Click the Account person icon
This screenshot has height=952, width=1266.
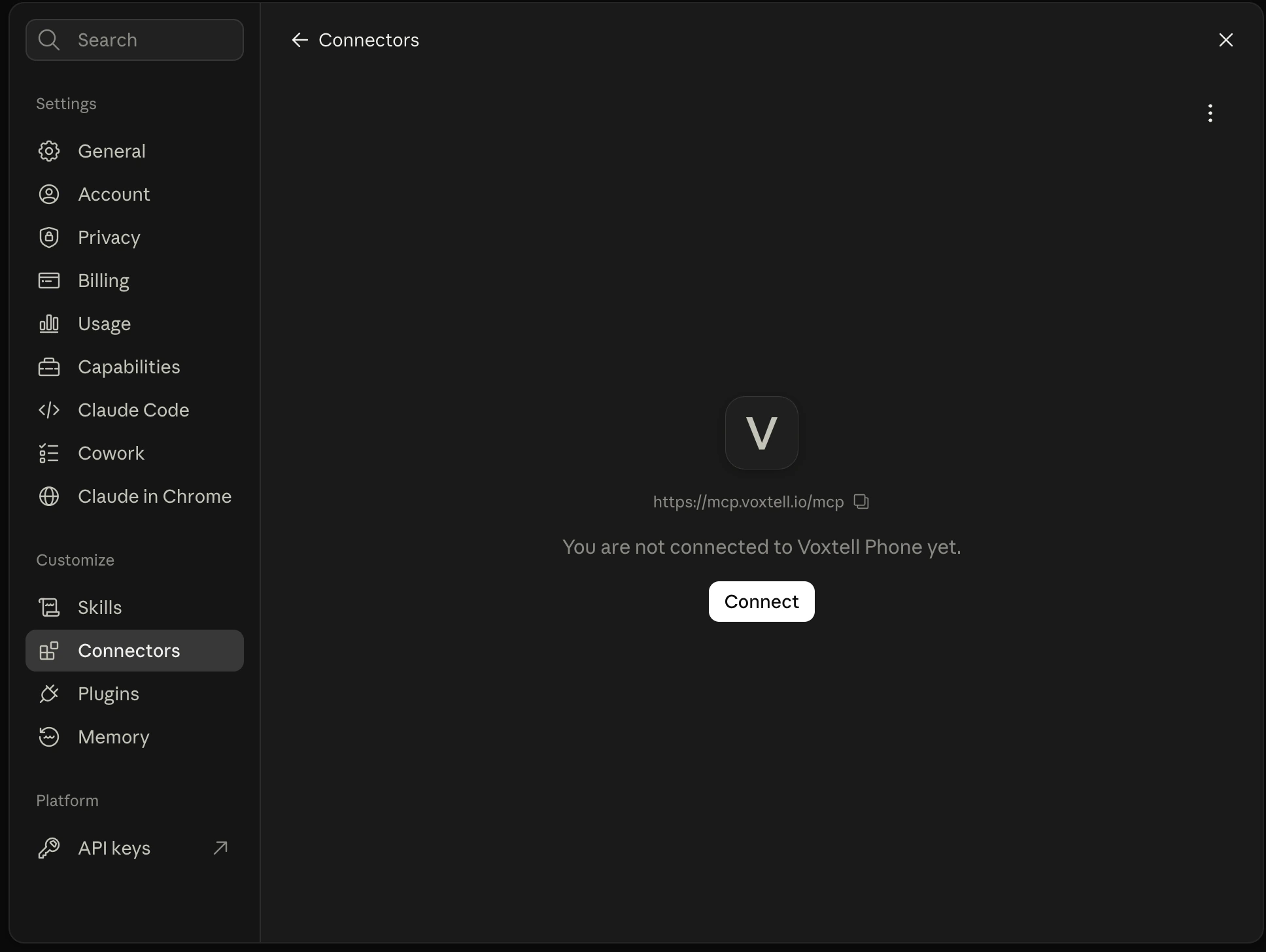pyautogui.click(x=49, y=194)
